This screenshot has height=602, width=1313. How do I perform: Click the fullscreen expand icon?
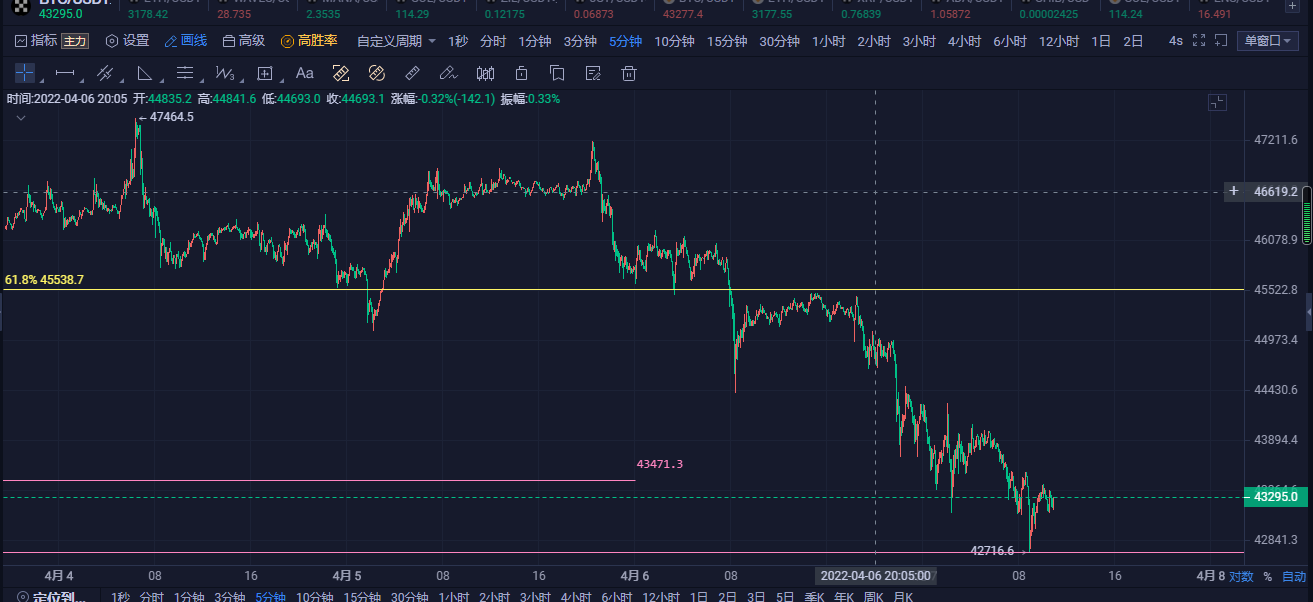1223,41
